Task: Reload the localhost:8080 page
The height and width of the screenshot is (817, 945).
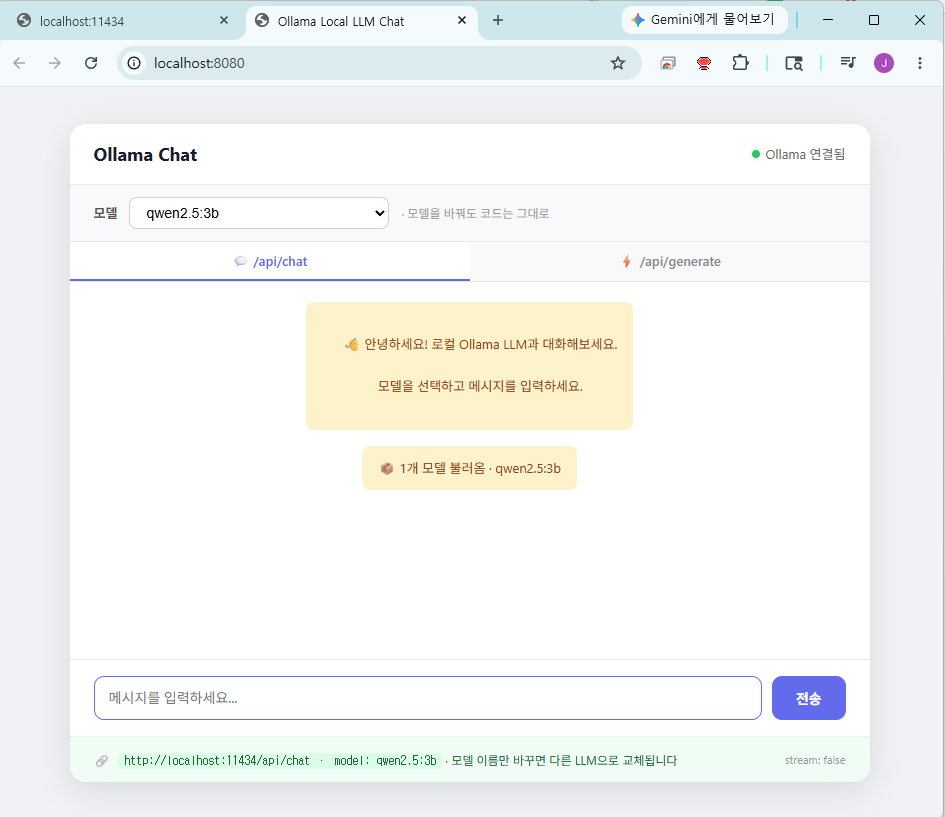Action: click(x=91, y=63)
